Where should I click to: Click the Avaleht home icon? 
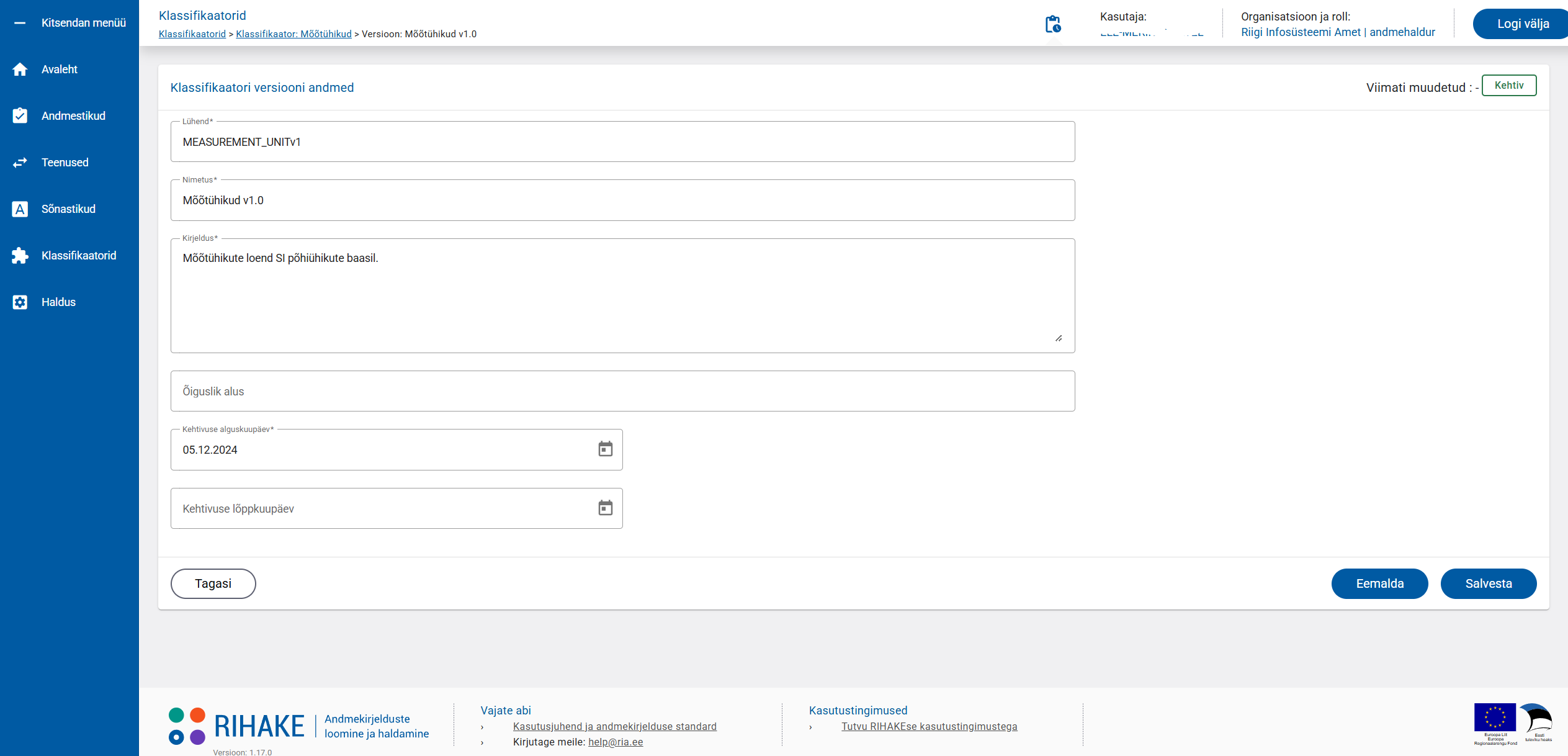tap(20, 70)
